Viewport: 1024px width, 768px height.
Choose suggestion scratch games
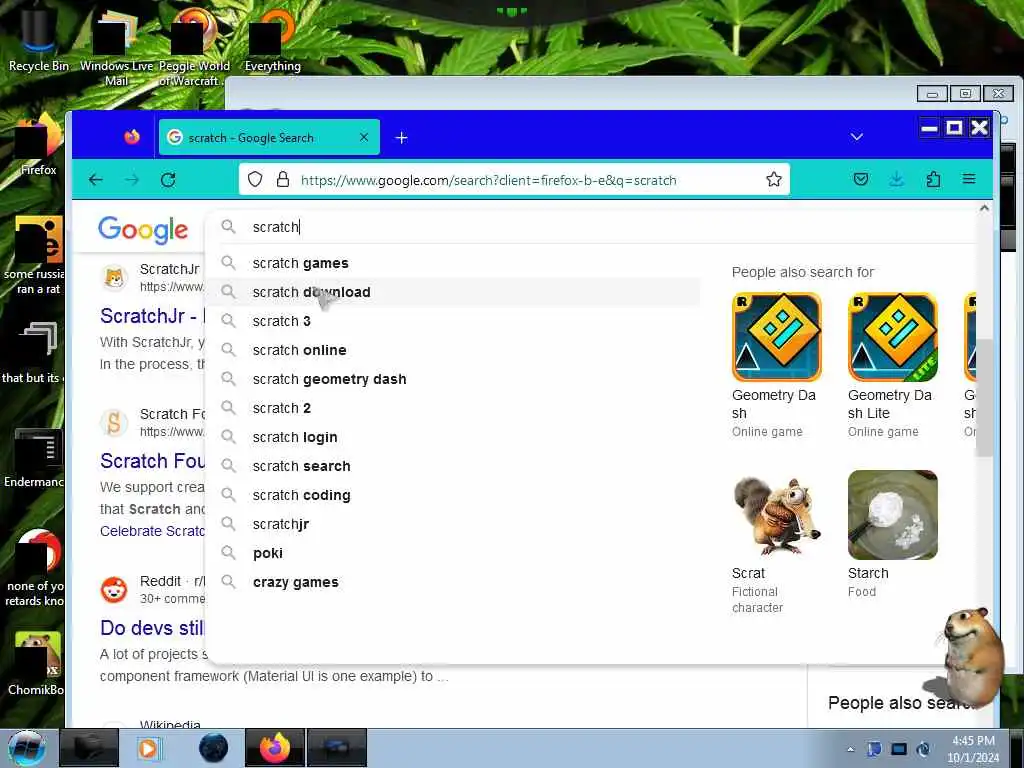pos(453,263)
